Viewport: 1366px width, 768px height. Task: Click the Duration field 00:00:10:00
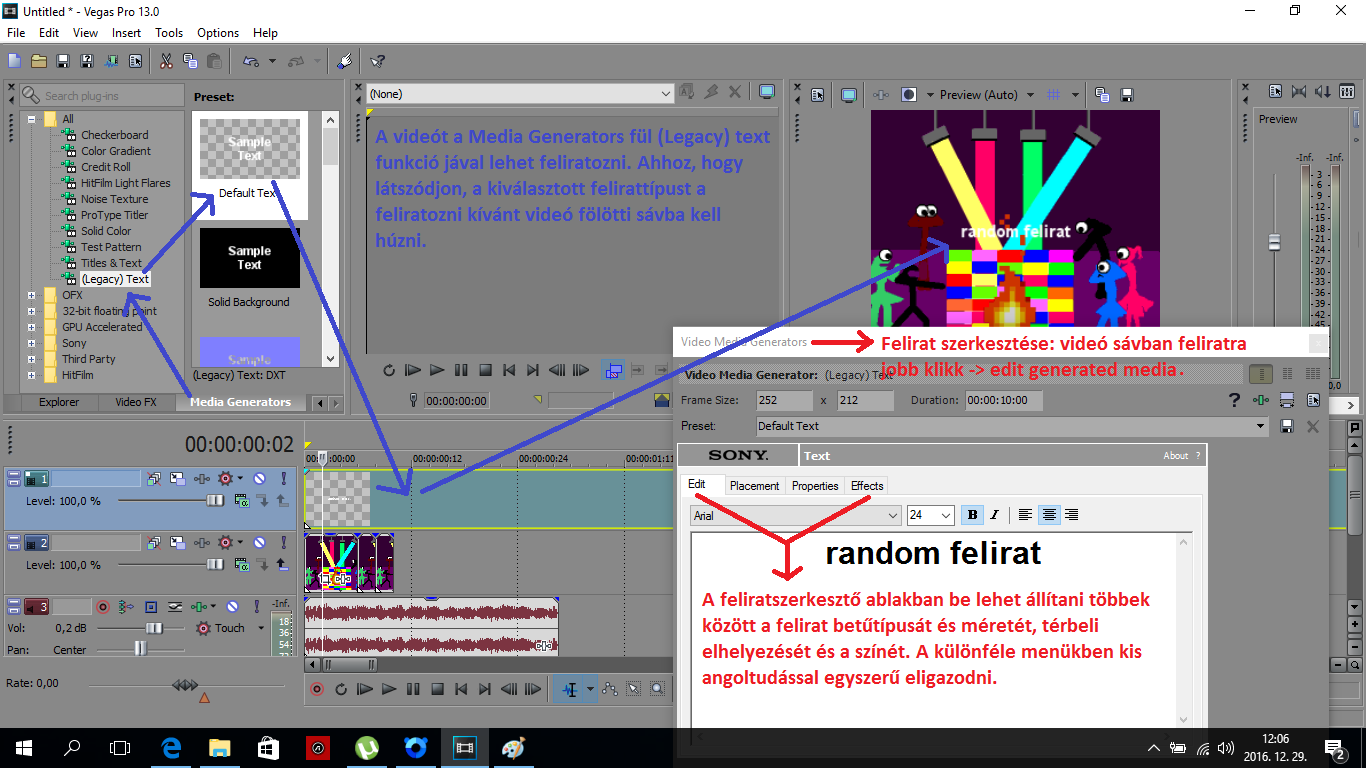click(x=1003, y=400)
